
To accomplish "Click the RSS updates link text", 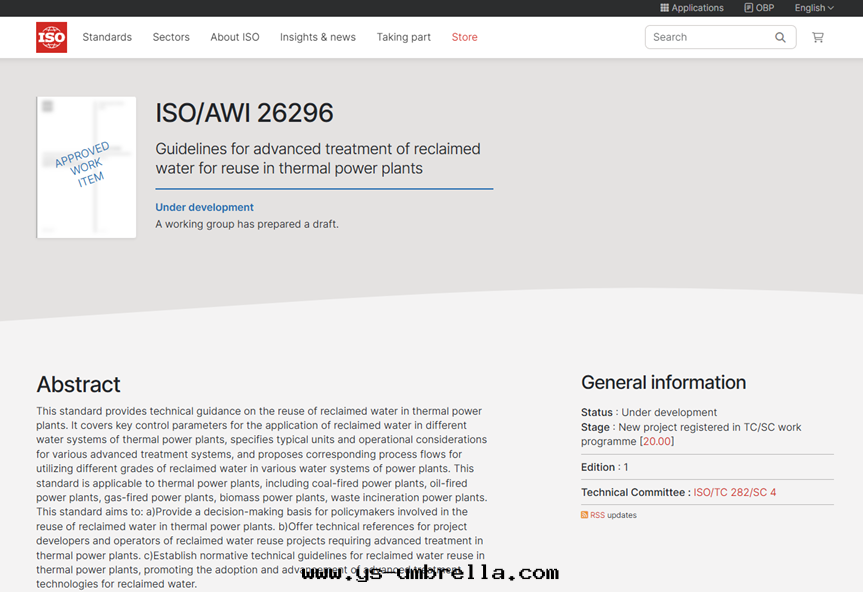I will (x=613, y=515).
